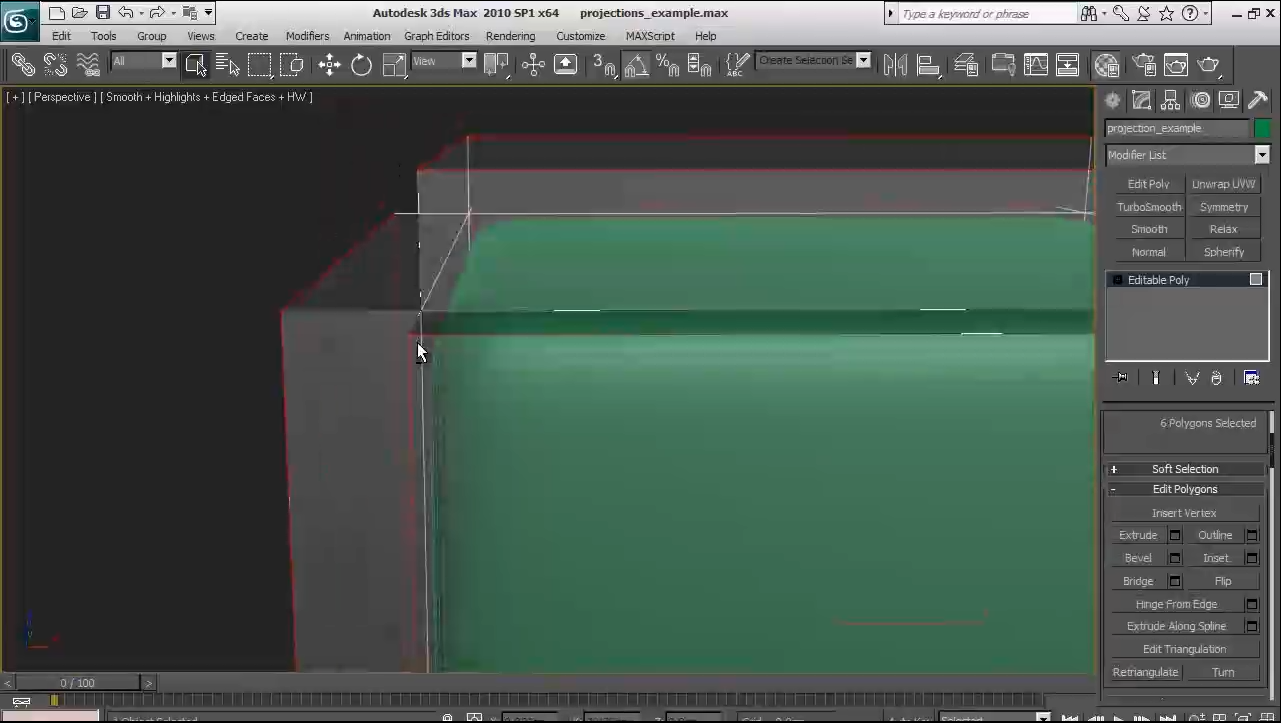Click the Save File icon
The height and width of the screenshot is (723, 1281).
click(x=103, y=13)
